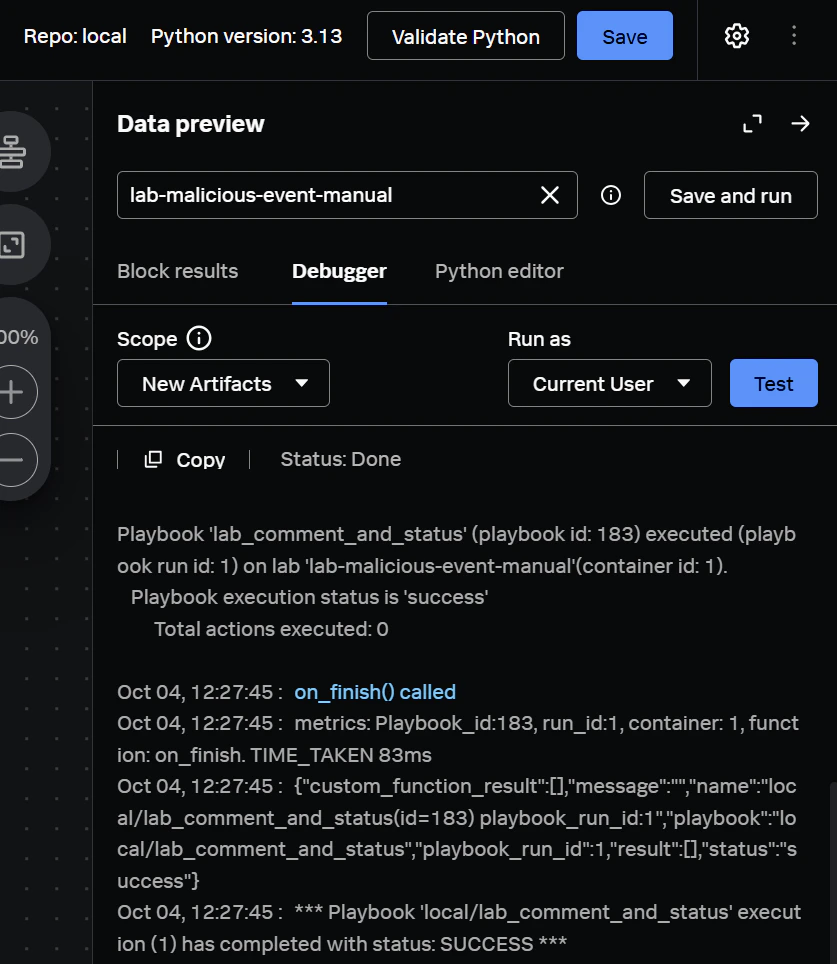Click the 'Repo: local' label
The image size is (837, 964).
[x=75, y=36]
